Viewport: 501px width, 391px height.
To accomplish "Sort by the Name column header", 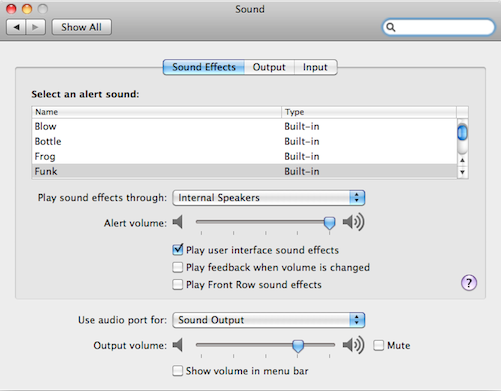I will click(157, 112).
